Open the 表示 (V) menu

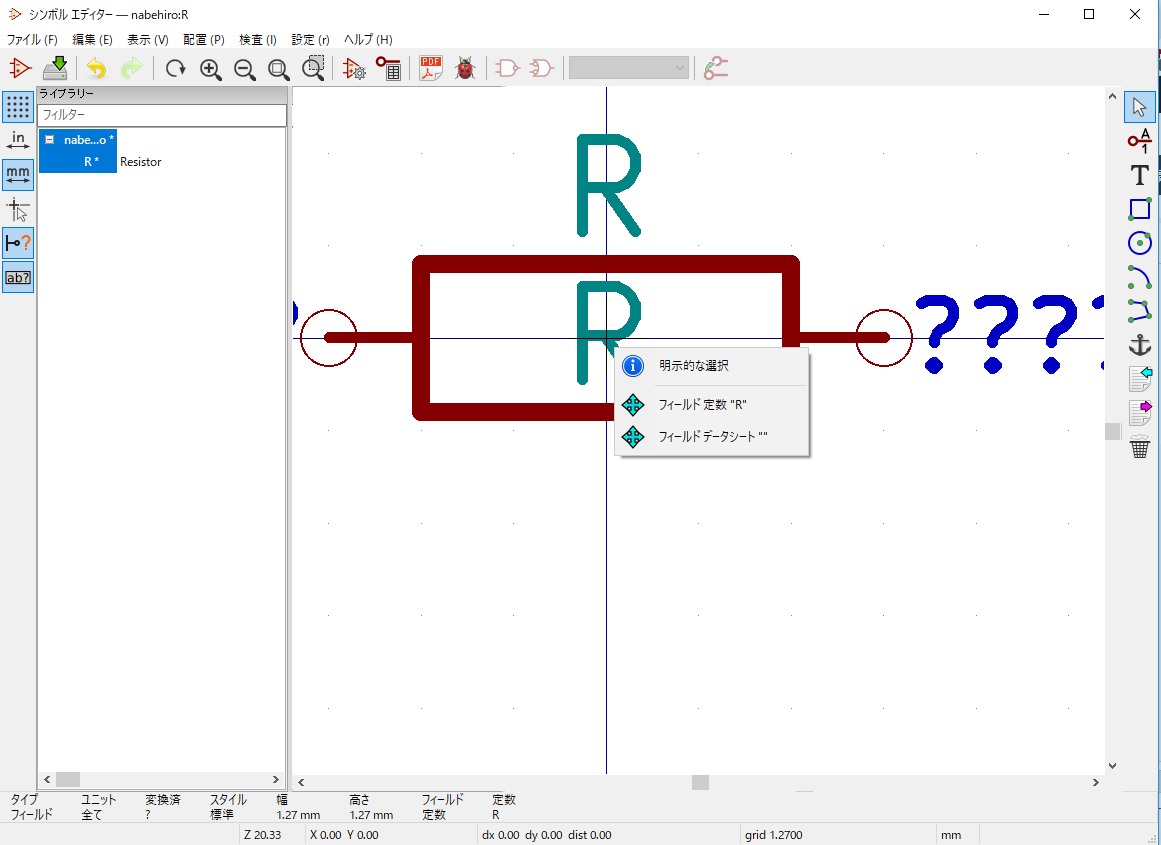click(147, 39)
